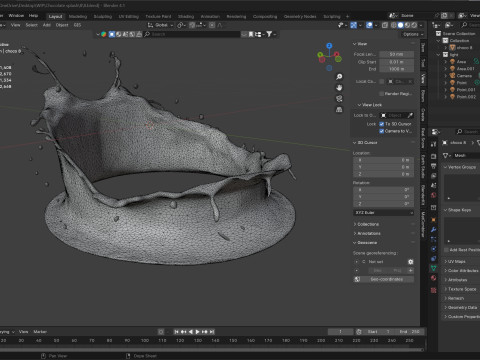
Task: Open Texture properties checker tab
Action: pyautogui.click(x=433, y=290)
